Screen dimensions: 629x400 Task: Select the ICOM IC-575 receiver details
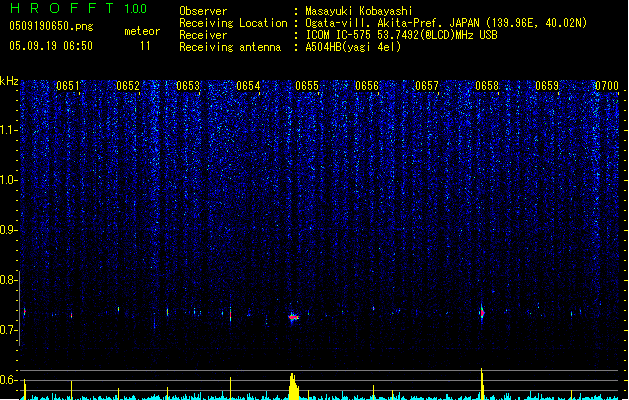coord(401,35)
